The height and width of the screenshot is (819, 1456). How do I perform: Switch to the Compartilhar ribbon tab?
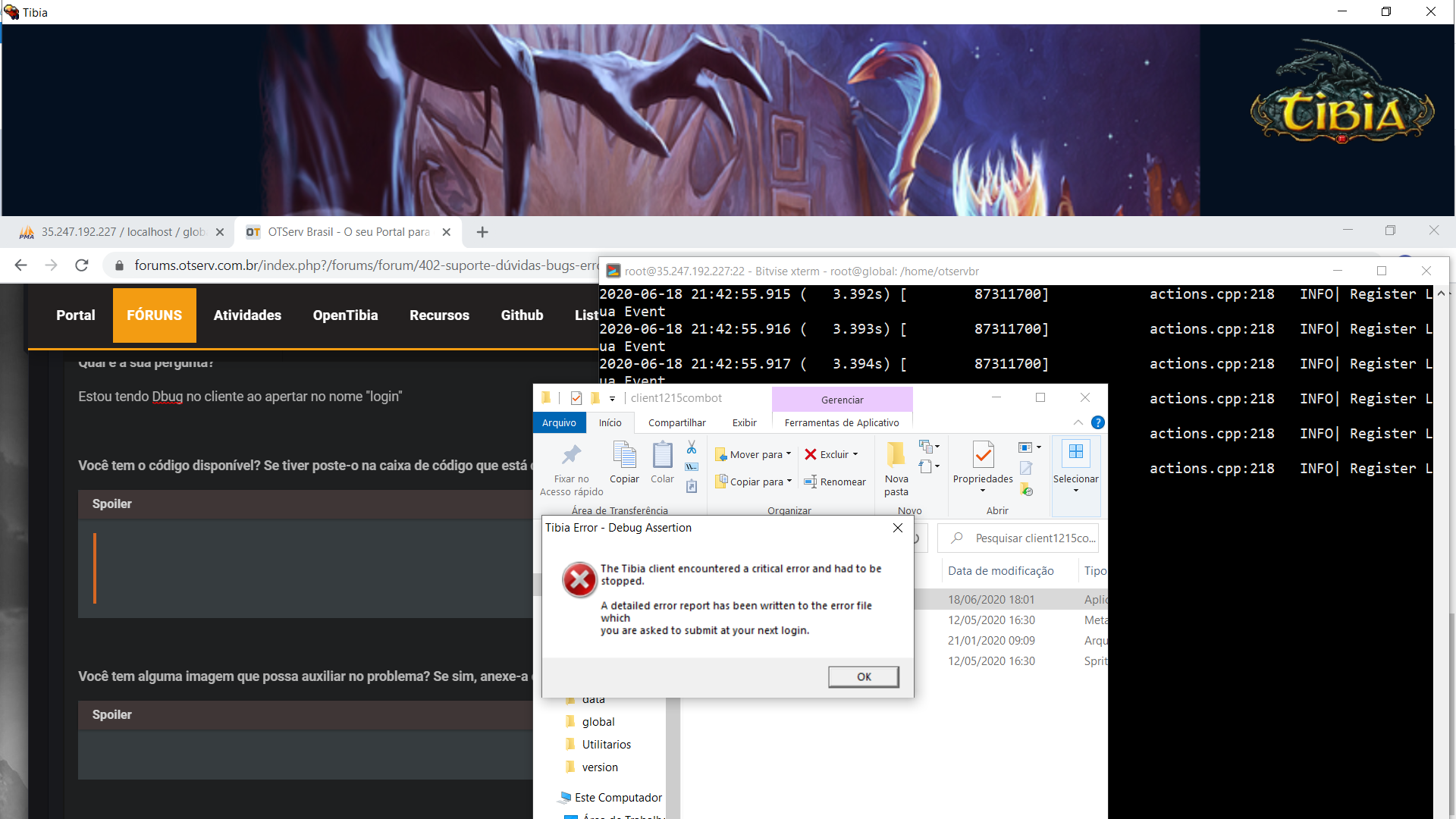click(x=676, y=422)
